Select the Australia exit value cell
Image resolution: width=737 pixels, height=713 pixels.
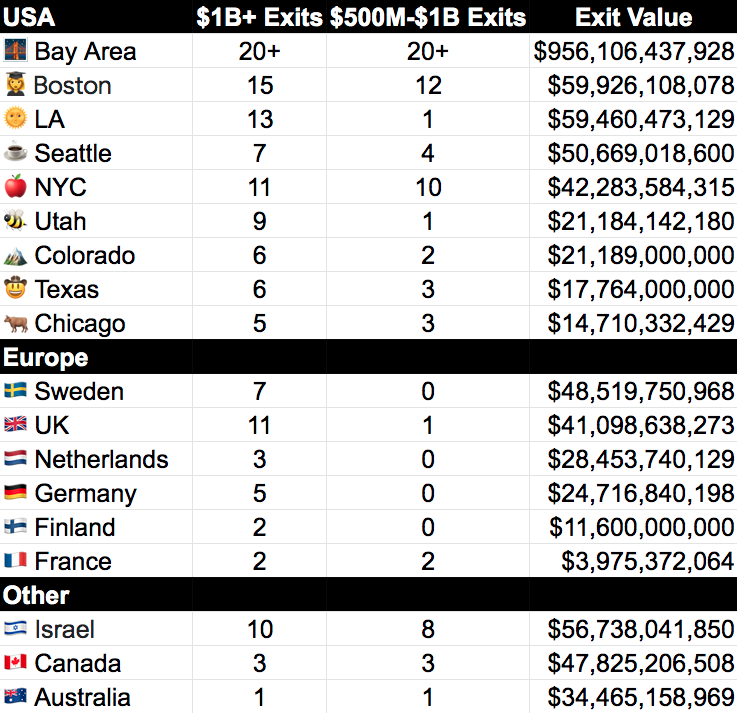tap(633, 697)
